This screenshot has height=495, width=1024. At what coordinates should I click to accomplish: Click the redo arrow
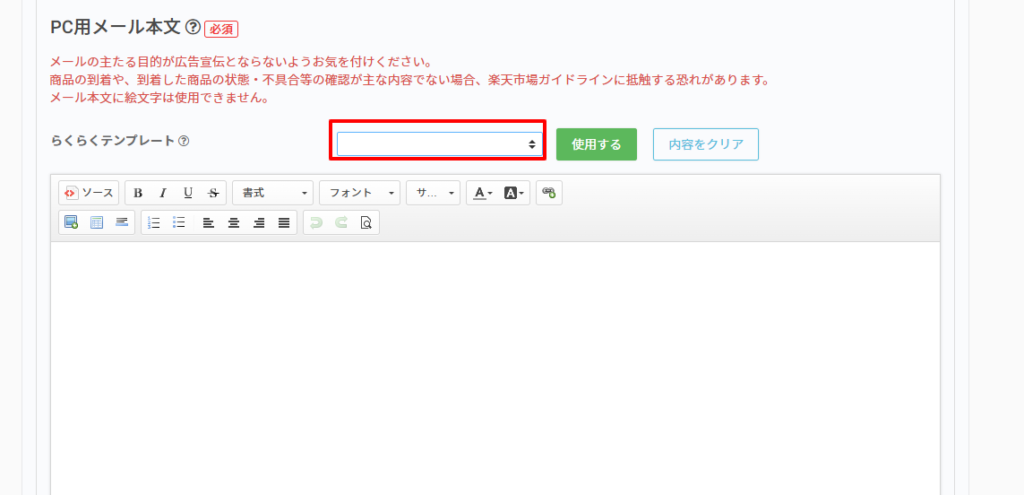(341, 222)
